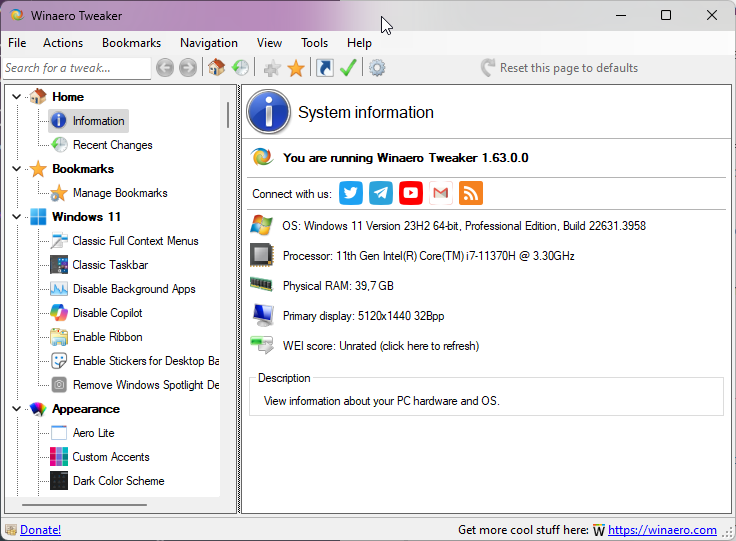Open the Telegram channel icon
Screen dimensions: 736x541
tap(381, 193)
